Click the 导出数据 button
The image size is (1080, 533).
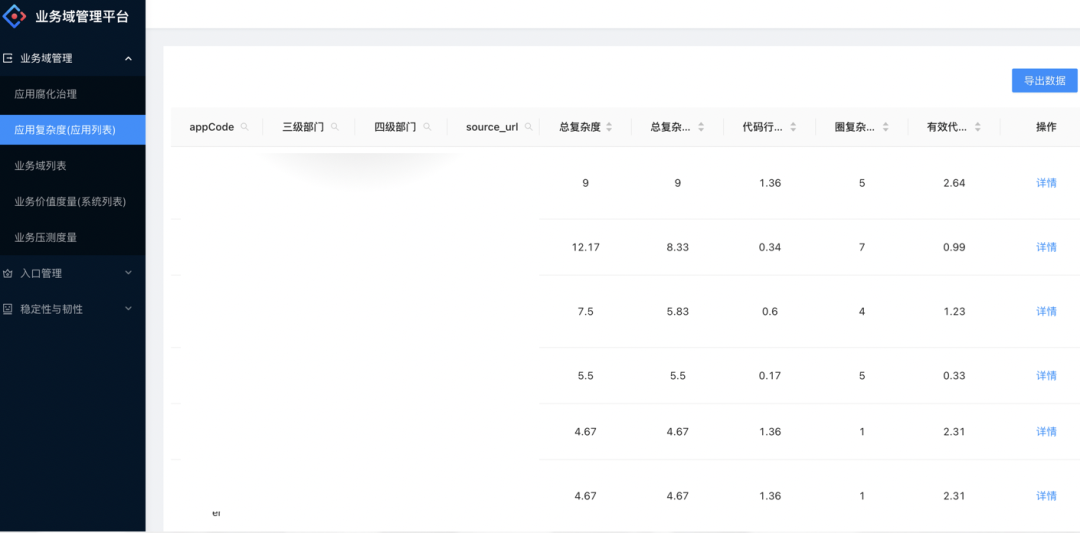pyautogui.click(x=1044, y=81)
